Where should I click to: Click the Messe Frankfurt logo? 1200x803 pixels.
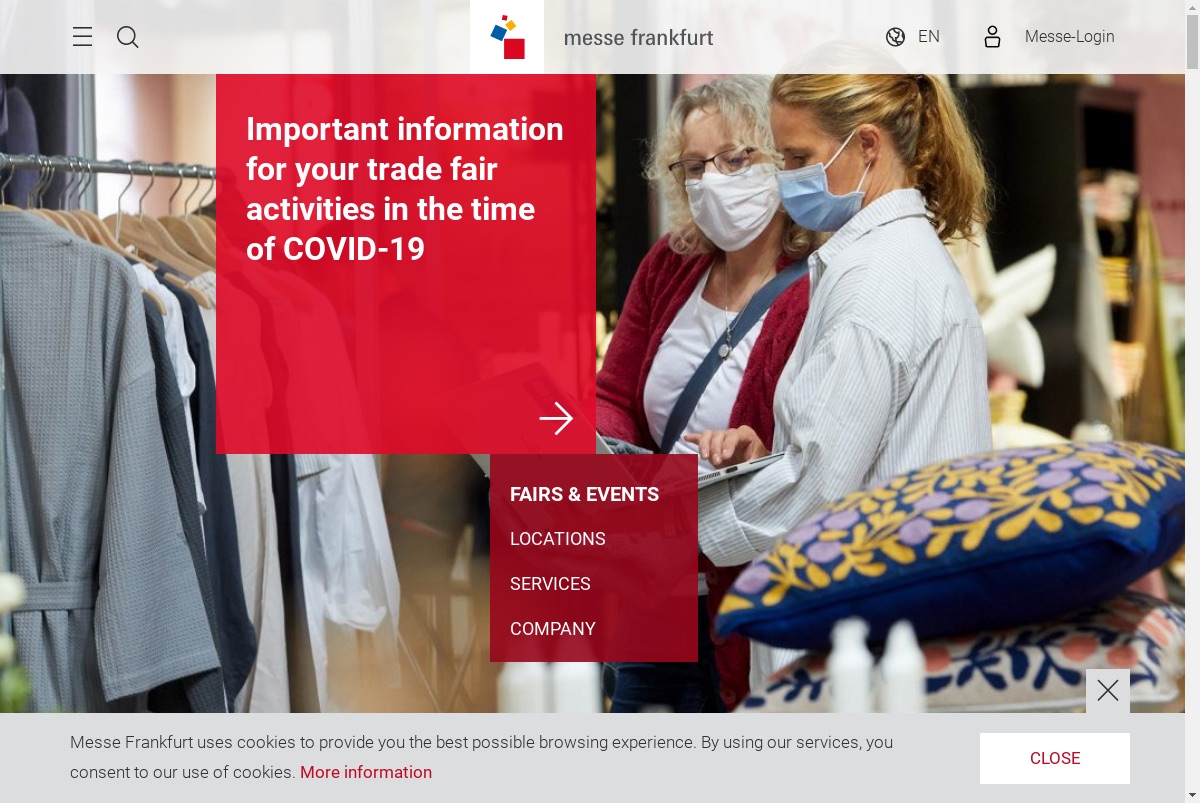tap(507, 37)
